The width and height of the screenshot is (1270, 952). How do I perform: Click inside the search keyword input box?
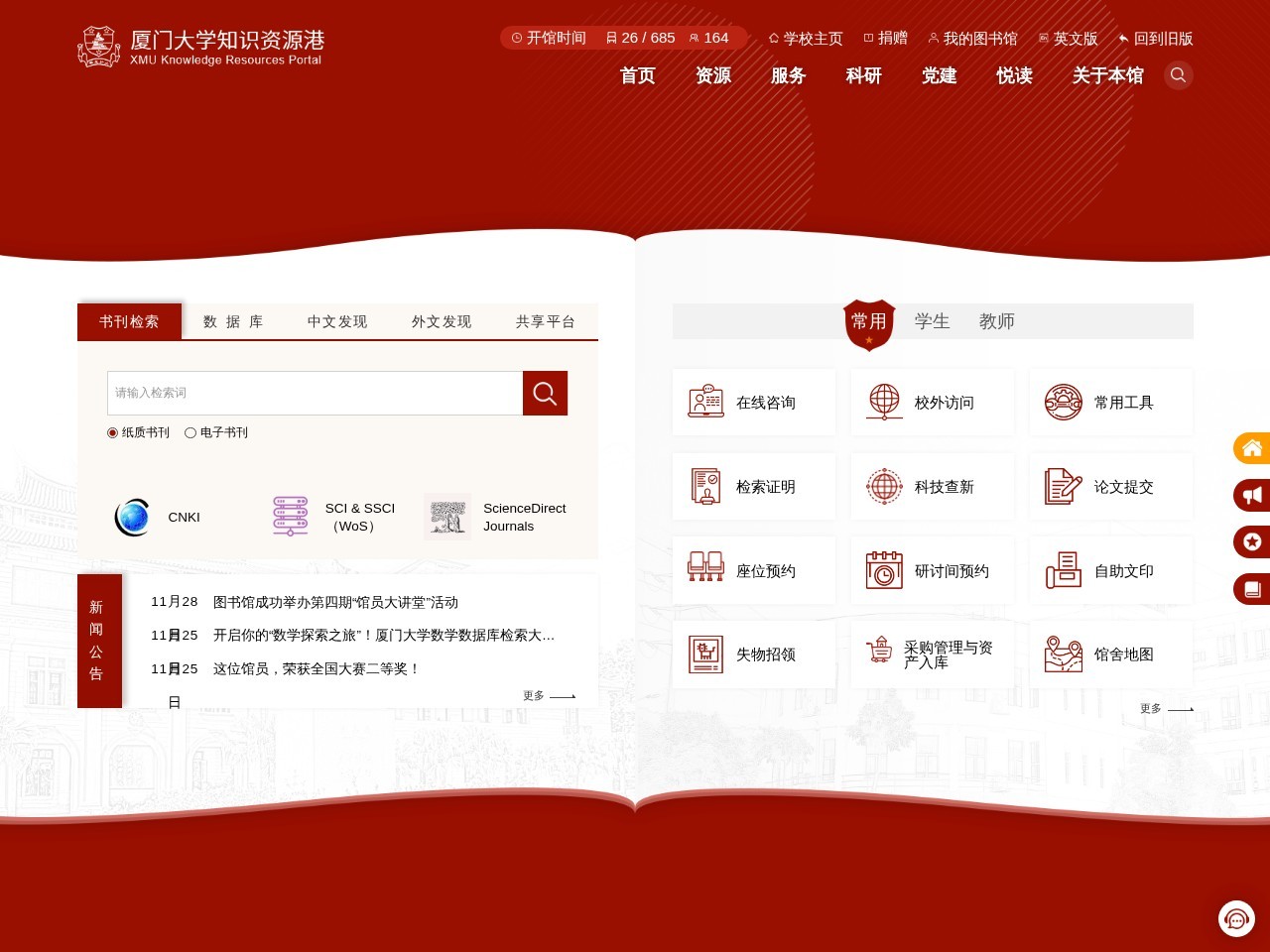tap(315, 393)
